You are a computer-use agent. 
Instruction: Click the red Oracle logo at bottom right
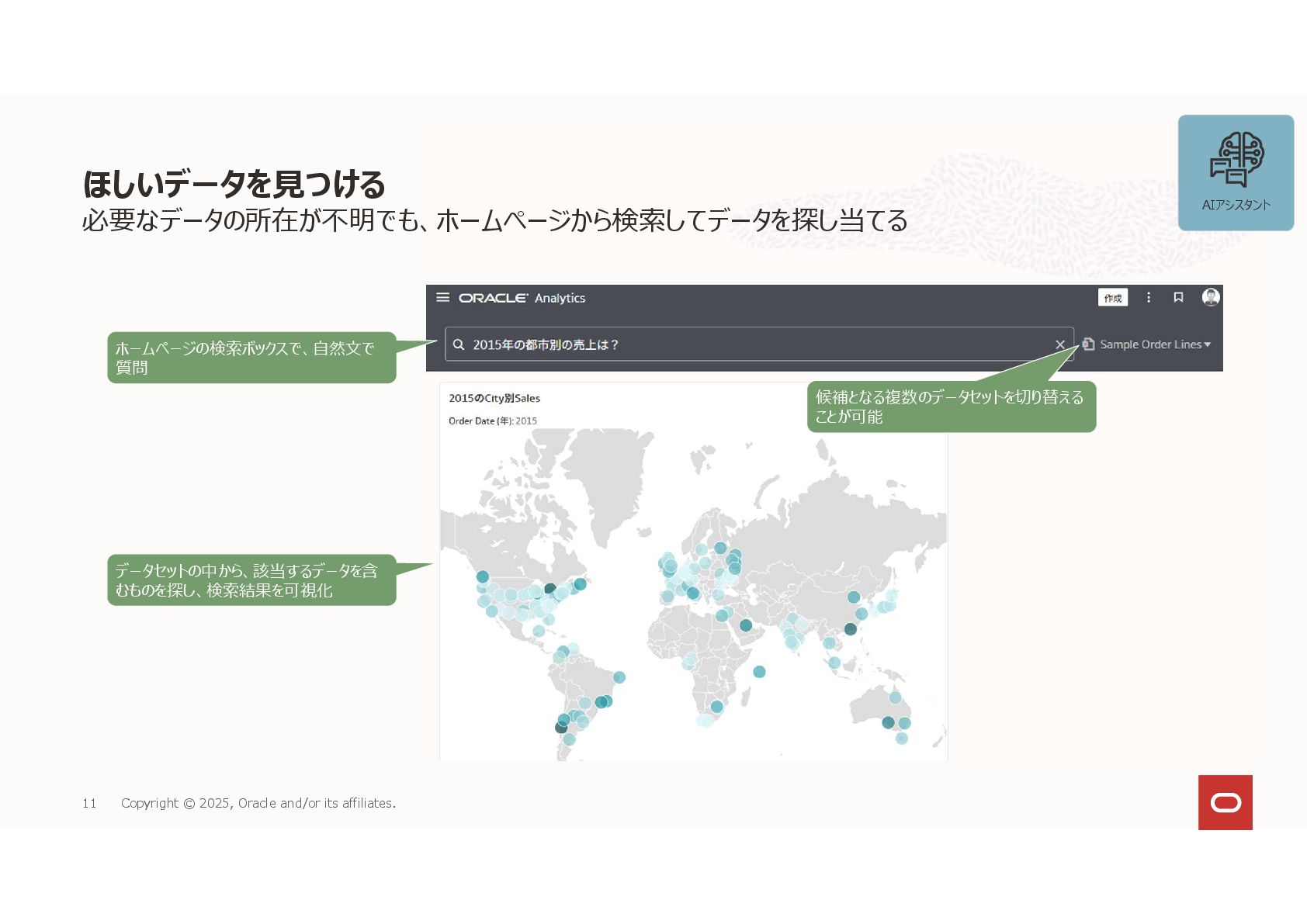tap(1225, 802)
